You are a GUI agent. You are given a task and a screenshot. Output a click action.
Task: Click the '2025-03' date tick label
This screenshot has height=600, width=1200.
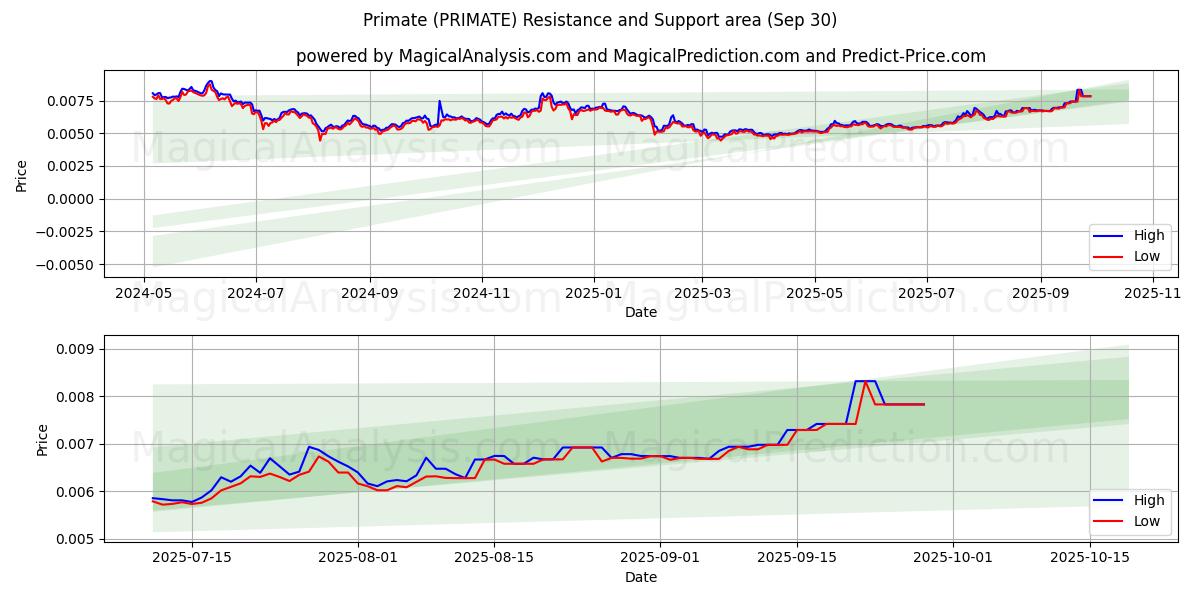point(702,292)
